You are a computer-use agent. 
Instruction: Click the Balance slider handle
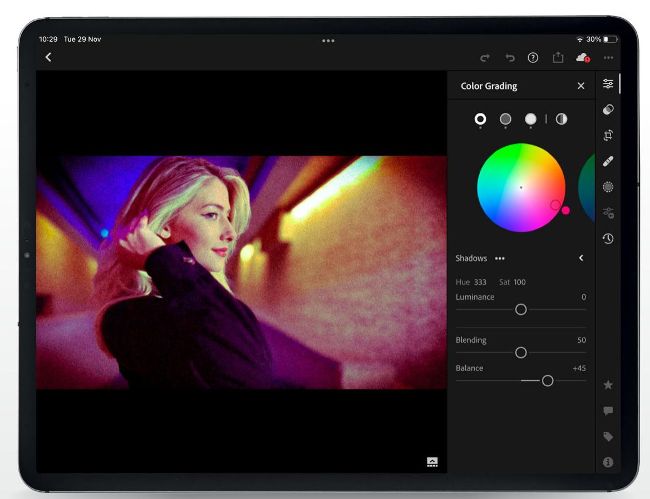point(548,381)
